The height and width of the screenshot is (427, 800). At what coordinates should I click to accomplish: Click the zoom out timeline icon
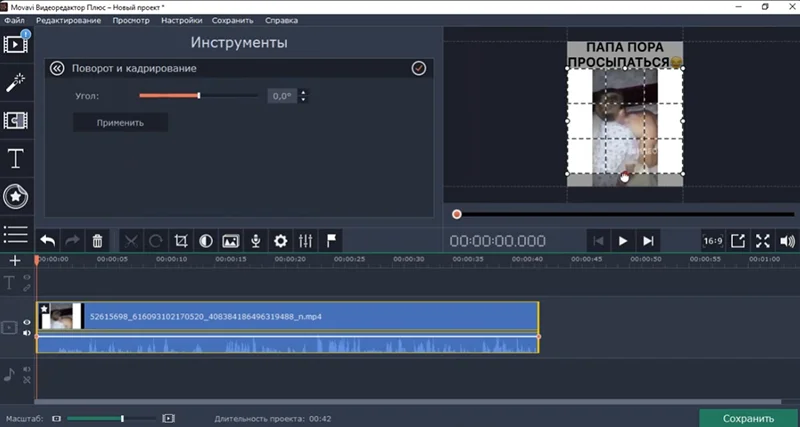tap(56, 419)
